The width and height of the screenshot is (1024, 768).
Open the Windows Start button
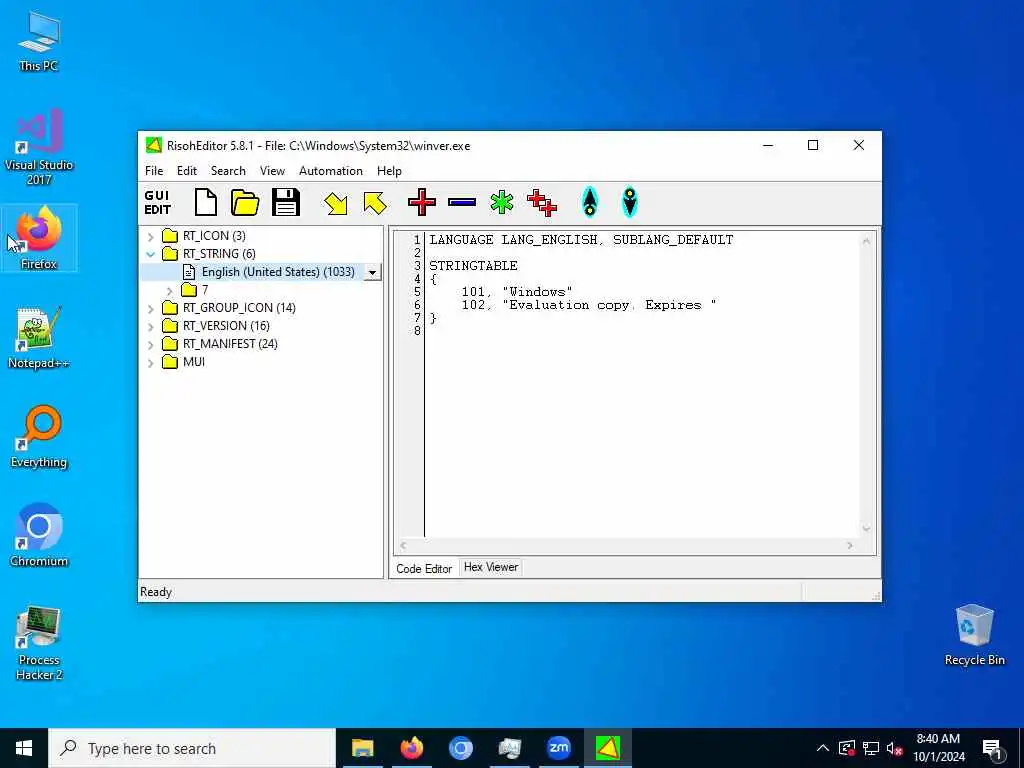[x=24, y=748]
